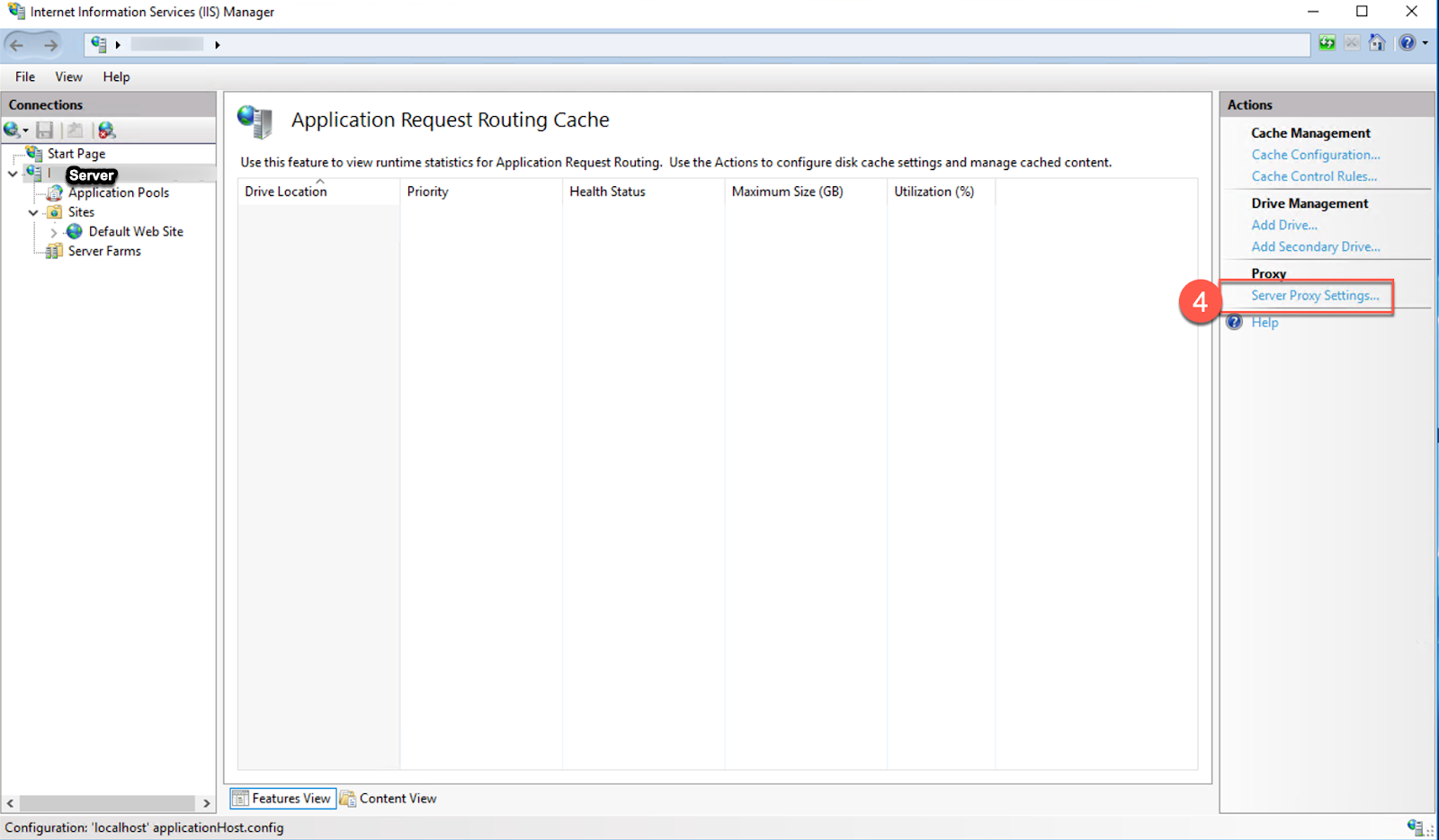The height and width of the screenshot is (840, 1439).
Task: Click the server icon in address bar
Action: [x=99, y=44]
